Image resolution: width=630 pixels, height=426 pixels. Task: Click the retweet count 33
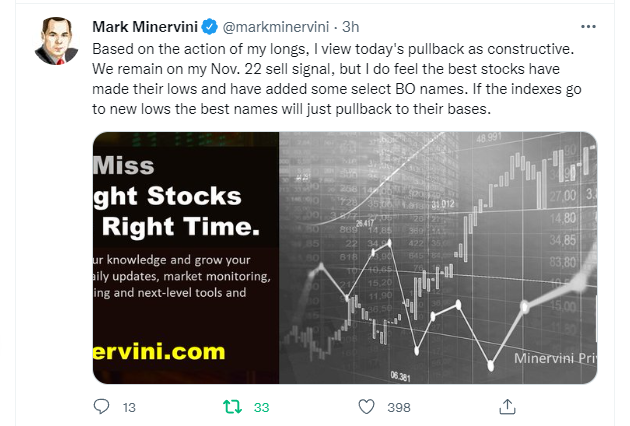click(262, 407)
